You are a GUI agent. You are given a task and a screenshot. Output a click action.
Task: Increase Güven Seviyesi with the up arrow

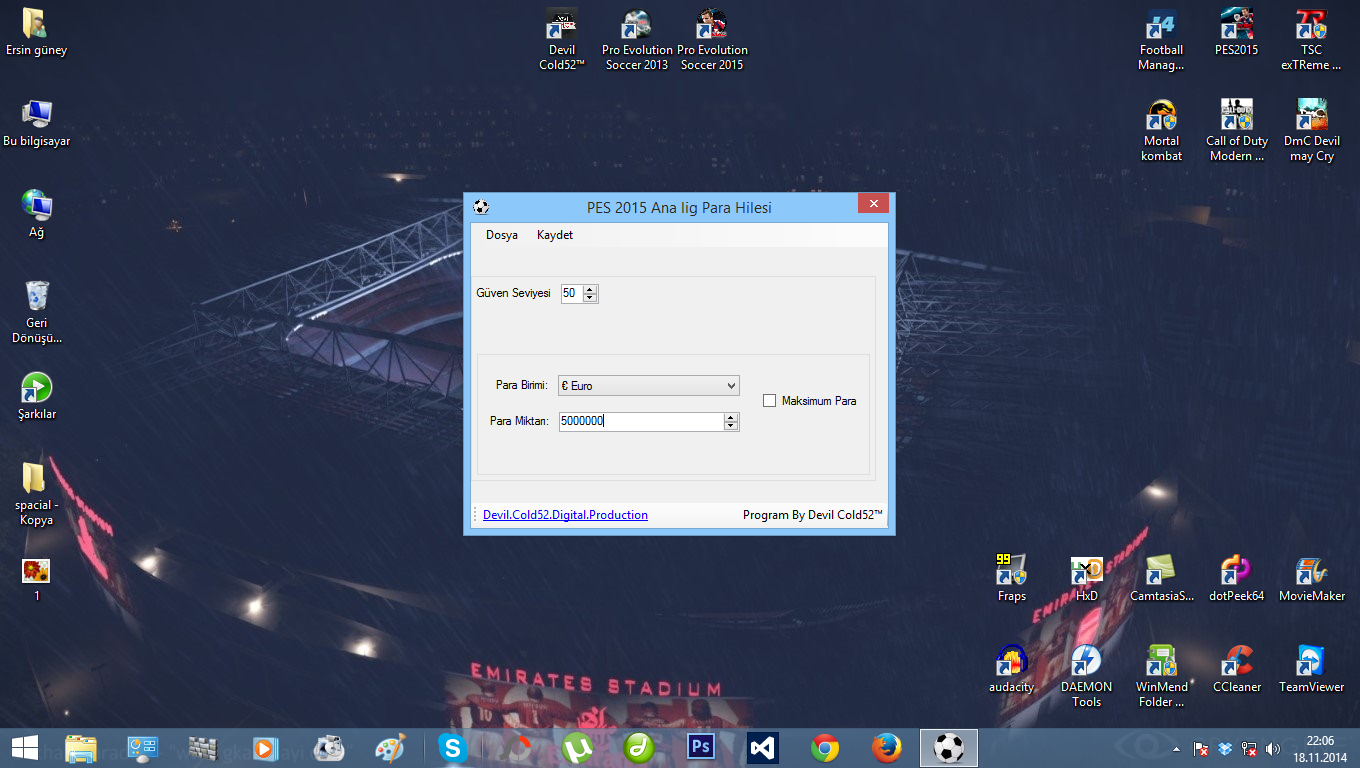[x=590, y=290]
